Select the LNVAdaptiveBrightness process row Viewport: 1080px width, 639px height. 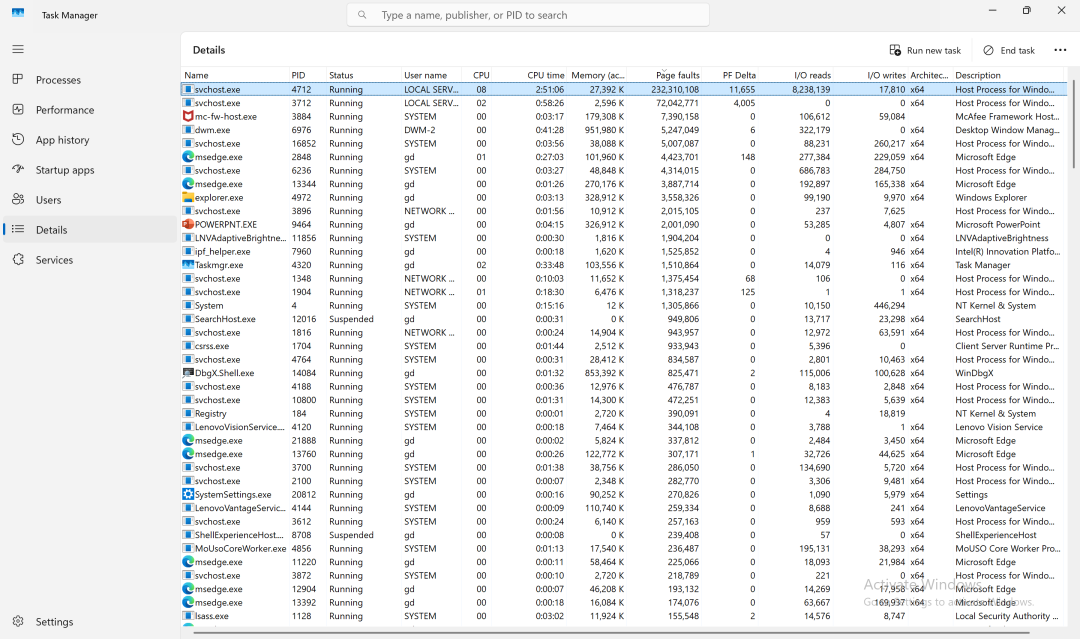point(624,238)
